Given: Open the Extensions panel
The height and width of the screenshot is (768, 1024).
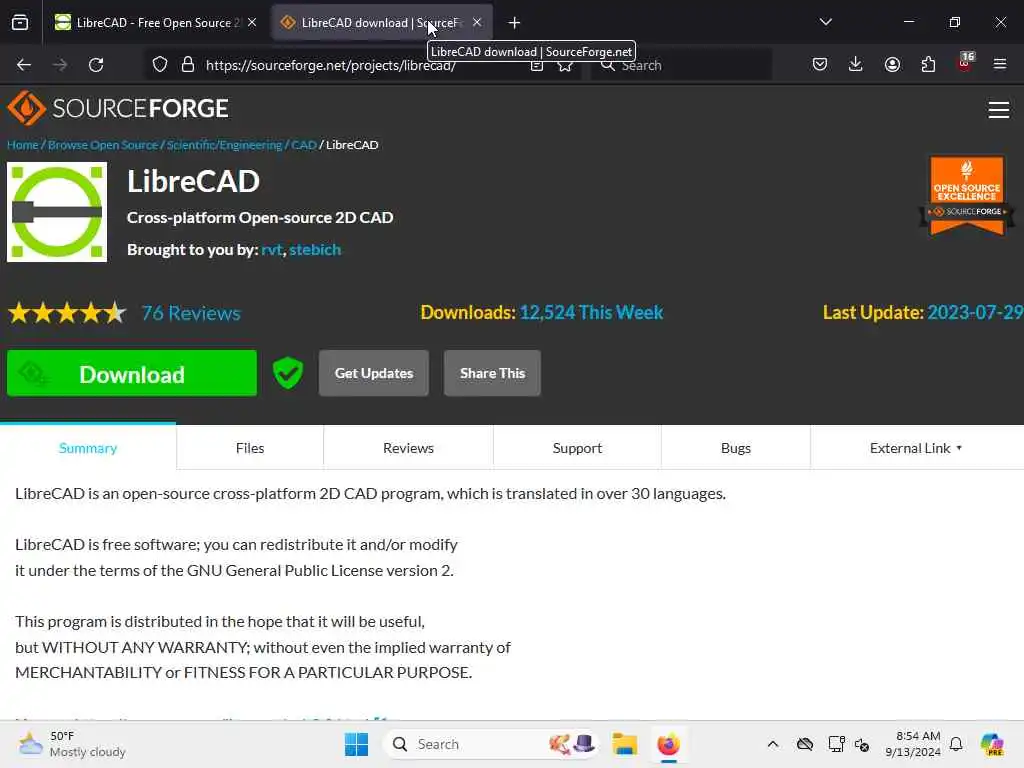Looking at the screenshot, I should pos(928,64).
